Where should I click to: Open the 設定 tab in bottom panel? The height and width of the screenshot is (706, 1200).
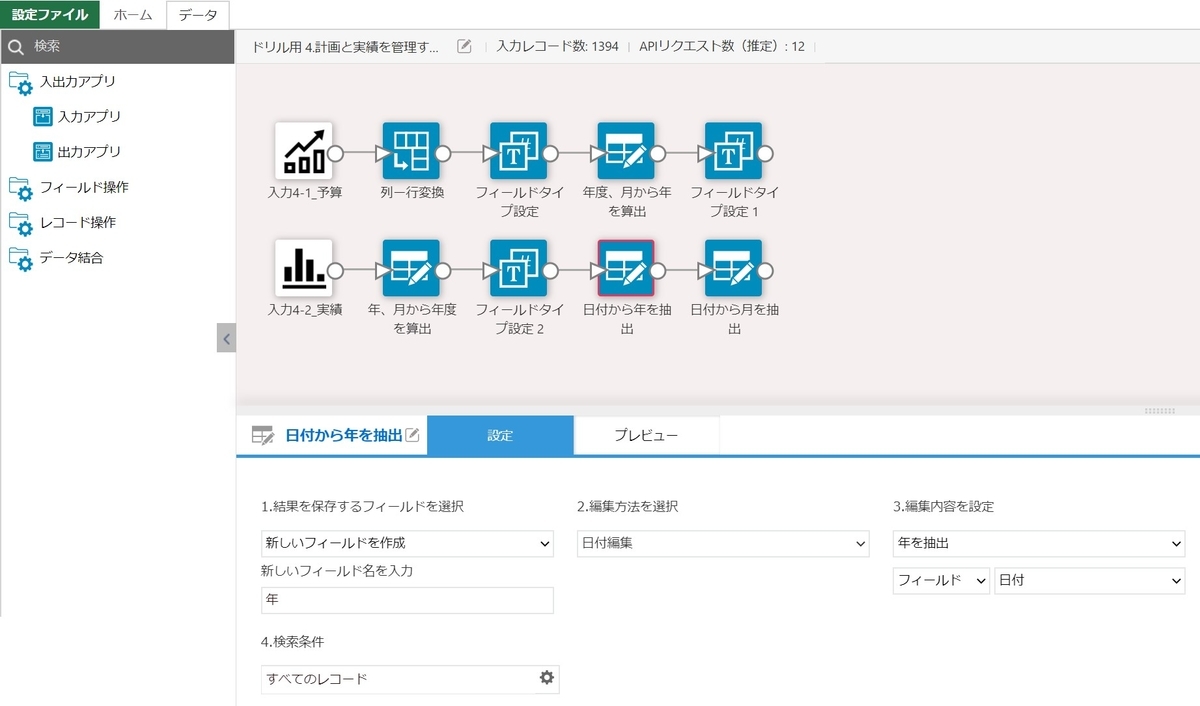[x=500, y=436]
